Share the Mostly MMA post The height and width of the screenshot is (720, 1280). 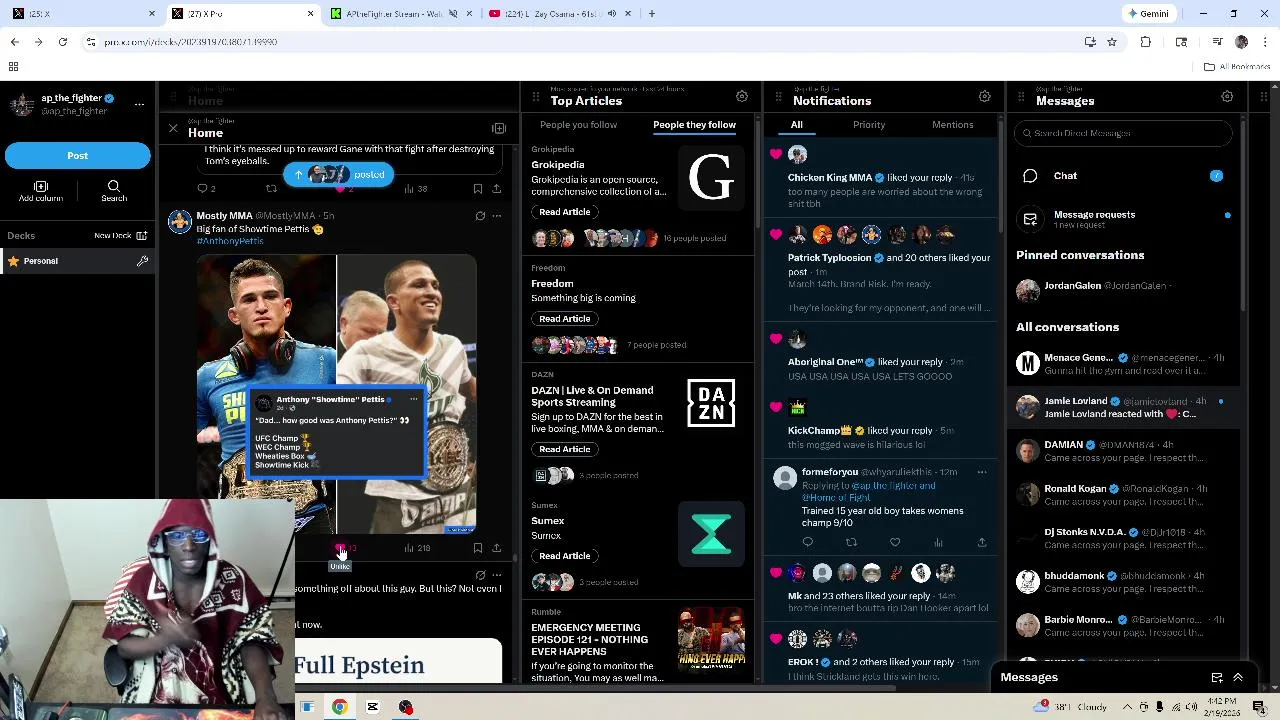pyautogui.click(x=496, y=548)
